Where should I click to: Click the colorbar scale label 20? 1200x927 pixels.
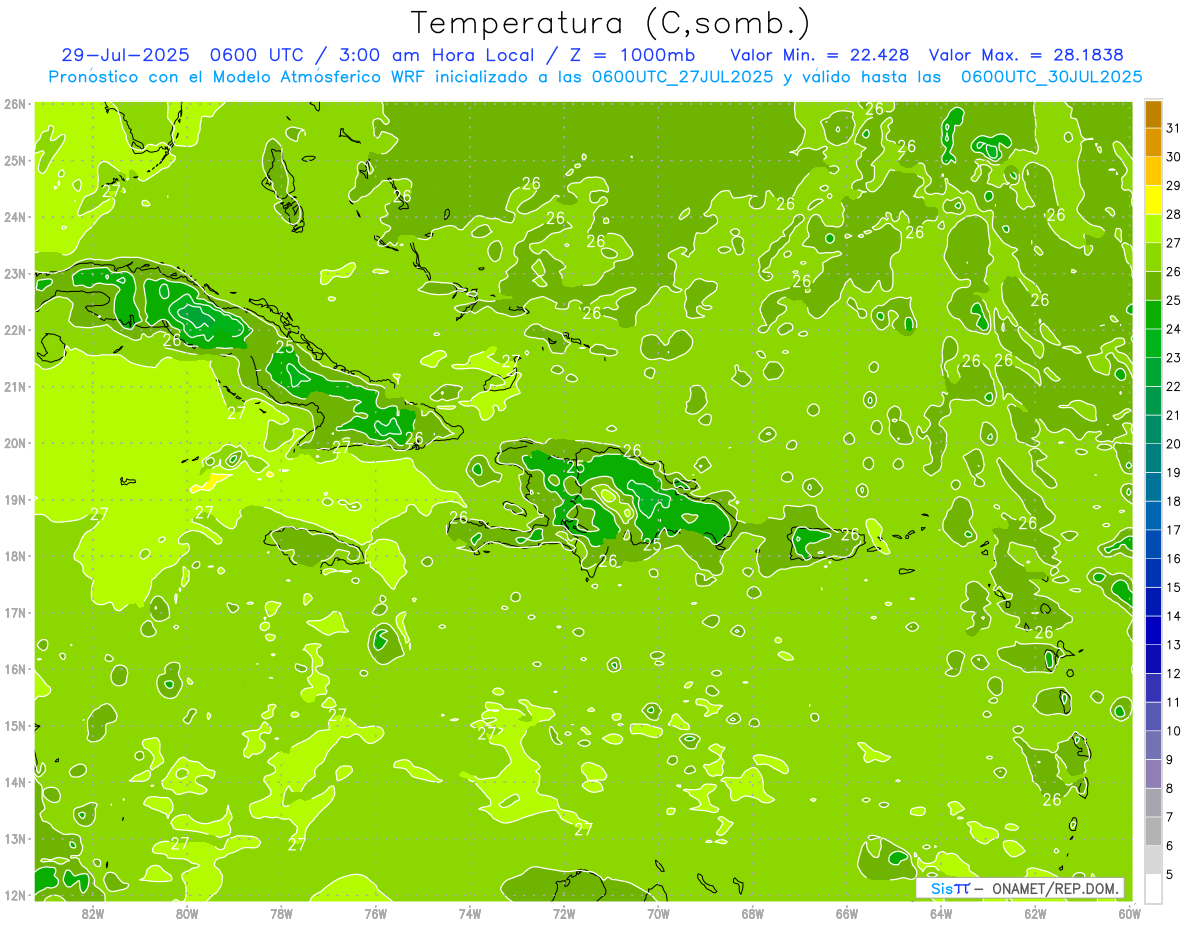coord(1174,443)
